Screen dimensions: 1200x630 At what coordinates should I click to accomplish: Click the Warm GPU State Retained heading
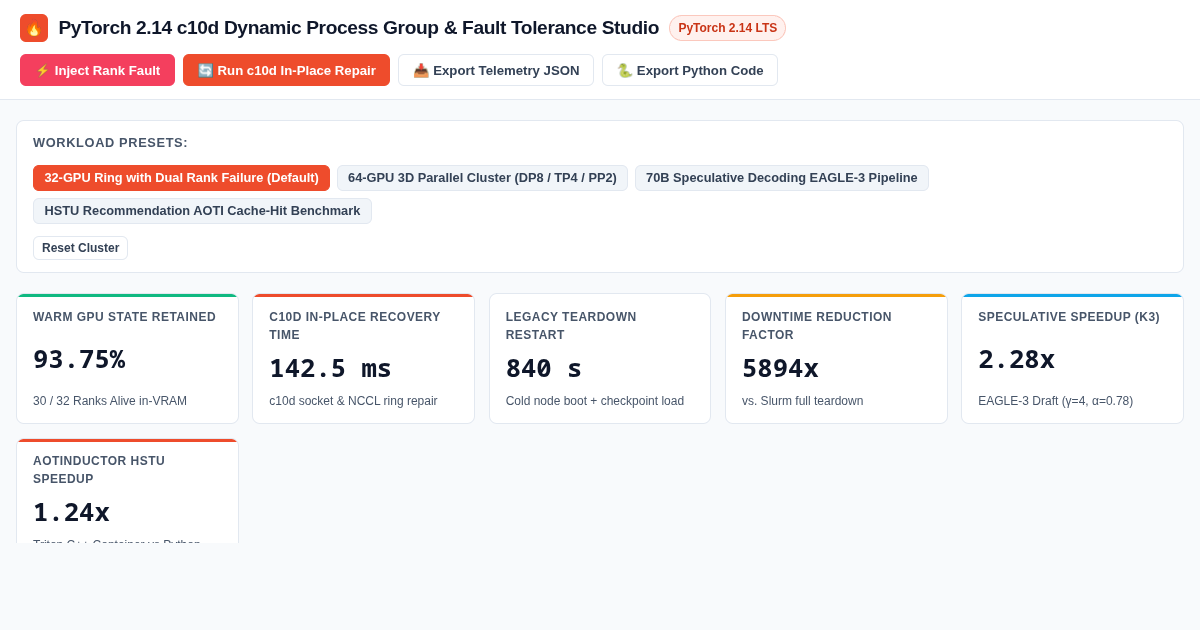(x=124, y=317)
